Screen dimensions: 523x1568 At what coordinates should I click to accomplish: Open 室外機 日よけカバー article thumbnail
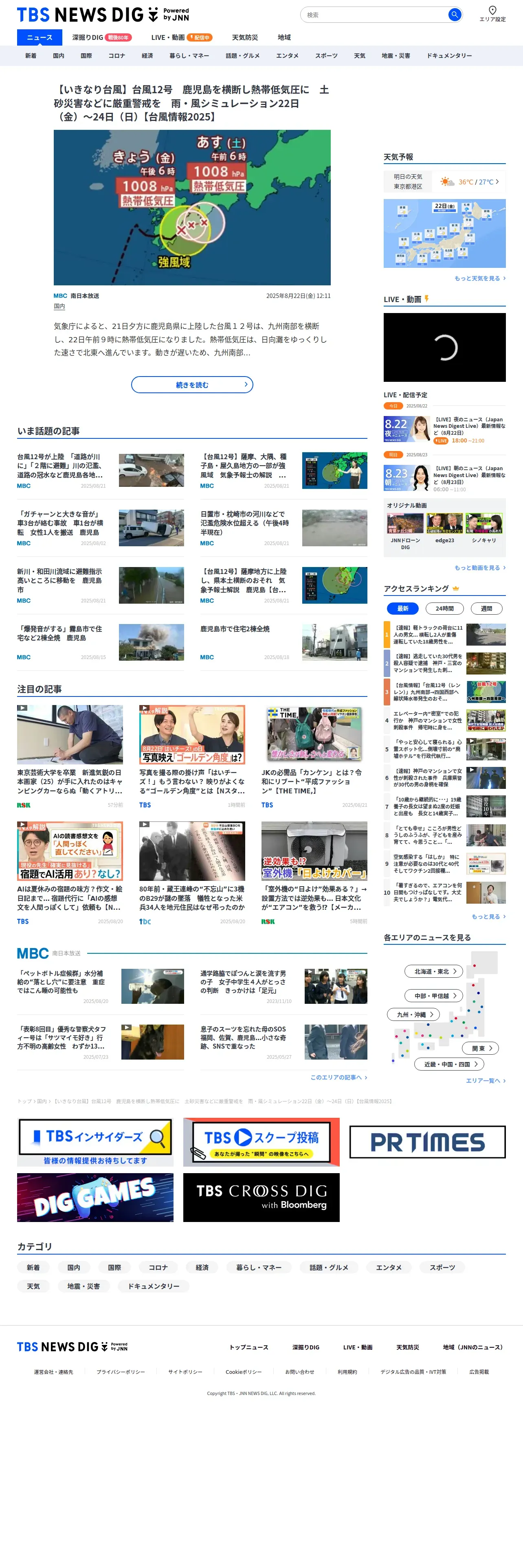(314, 851)
